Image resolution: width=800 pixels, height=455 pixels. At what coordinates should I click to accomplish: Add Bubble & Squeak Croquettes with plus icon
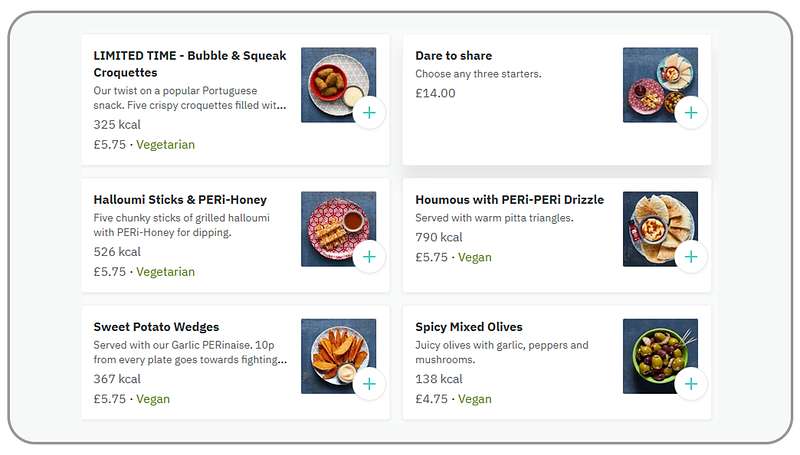(369, 113)
